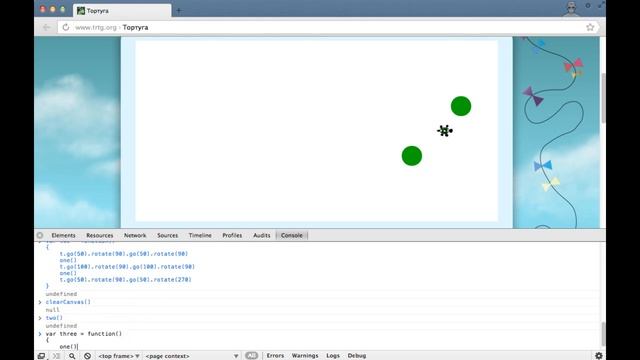Click the 'var three = function()' line
640x360 pixels.
pos(84,334)
